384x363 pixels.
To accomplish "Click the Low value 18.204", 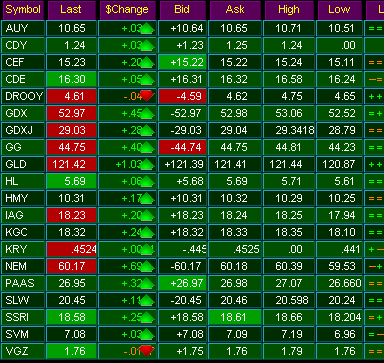I will tap(339, 317).
